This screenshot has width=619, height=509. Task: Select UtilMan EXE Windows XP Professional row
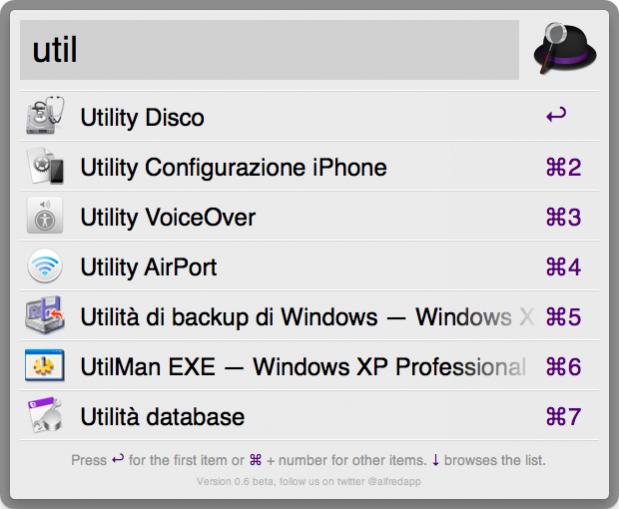tap(310, 366)
